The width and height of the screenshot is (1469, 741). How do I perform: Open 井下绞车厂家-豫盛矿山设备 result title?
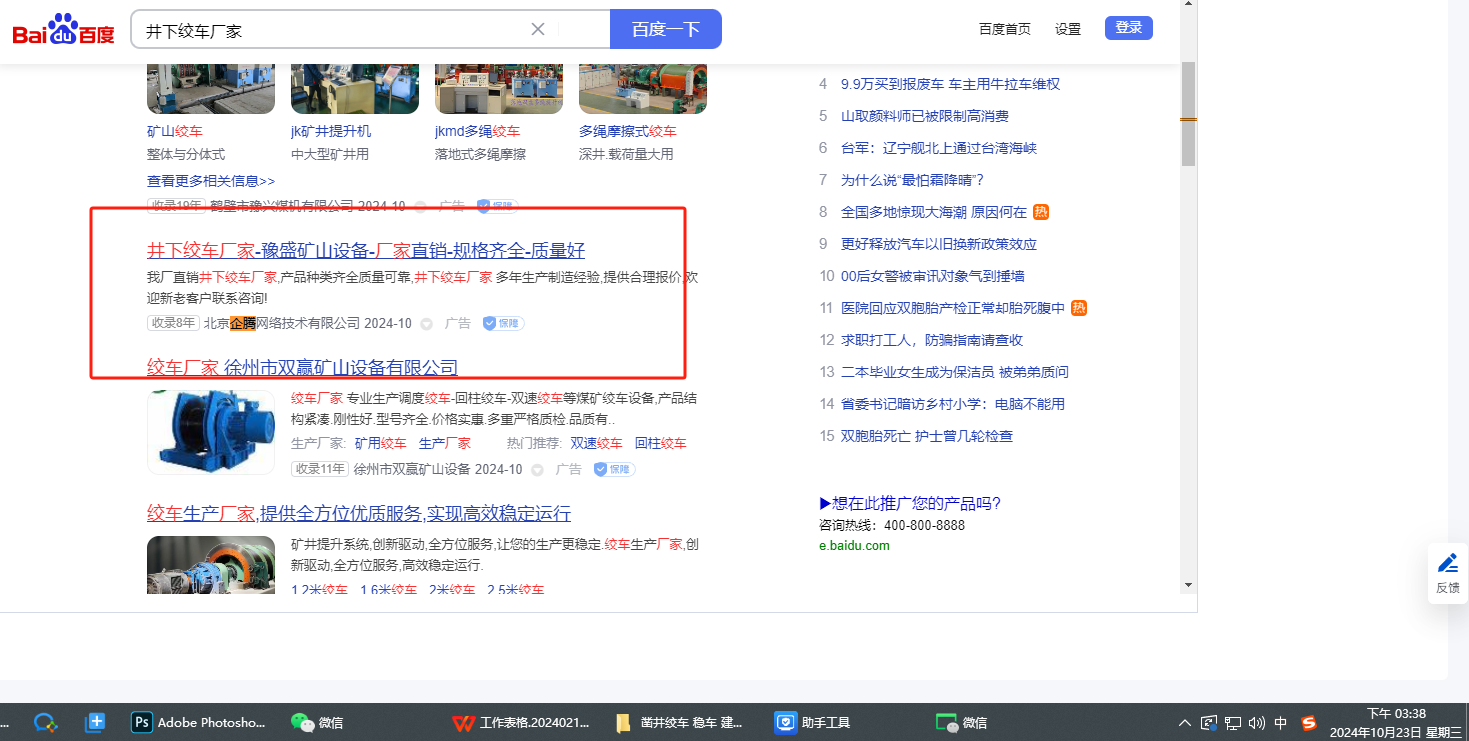(366, 251)
